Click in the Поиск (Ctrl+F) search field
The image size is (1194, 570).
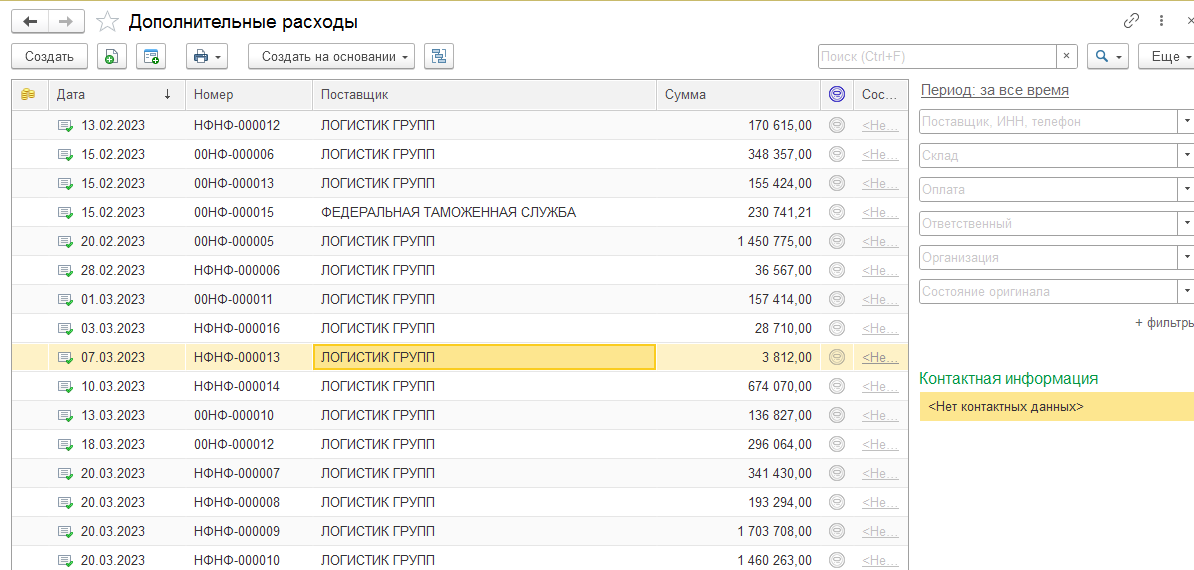(x=936, y=57)
